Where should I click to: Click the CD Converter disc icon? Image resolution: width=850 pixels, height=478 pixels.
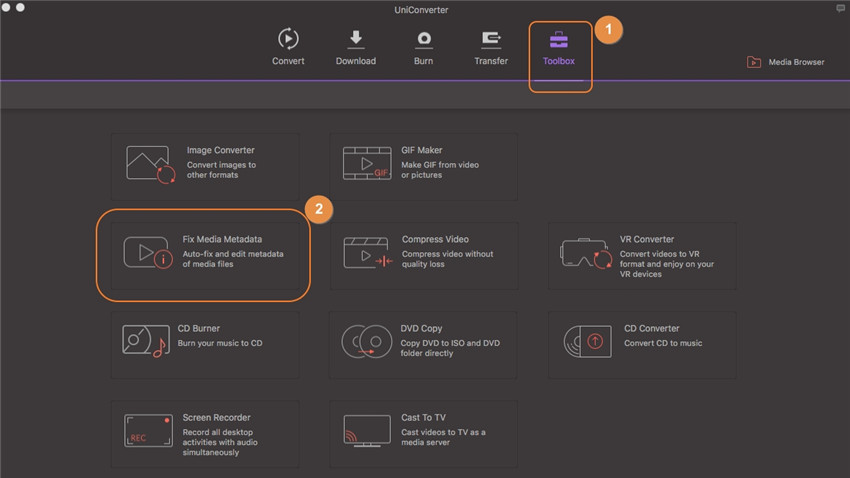pos(587,341)
